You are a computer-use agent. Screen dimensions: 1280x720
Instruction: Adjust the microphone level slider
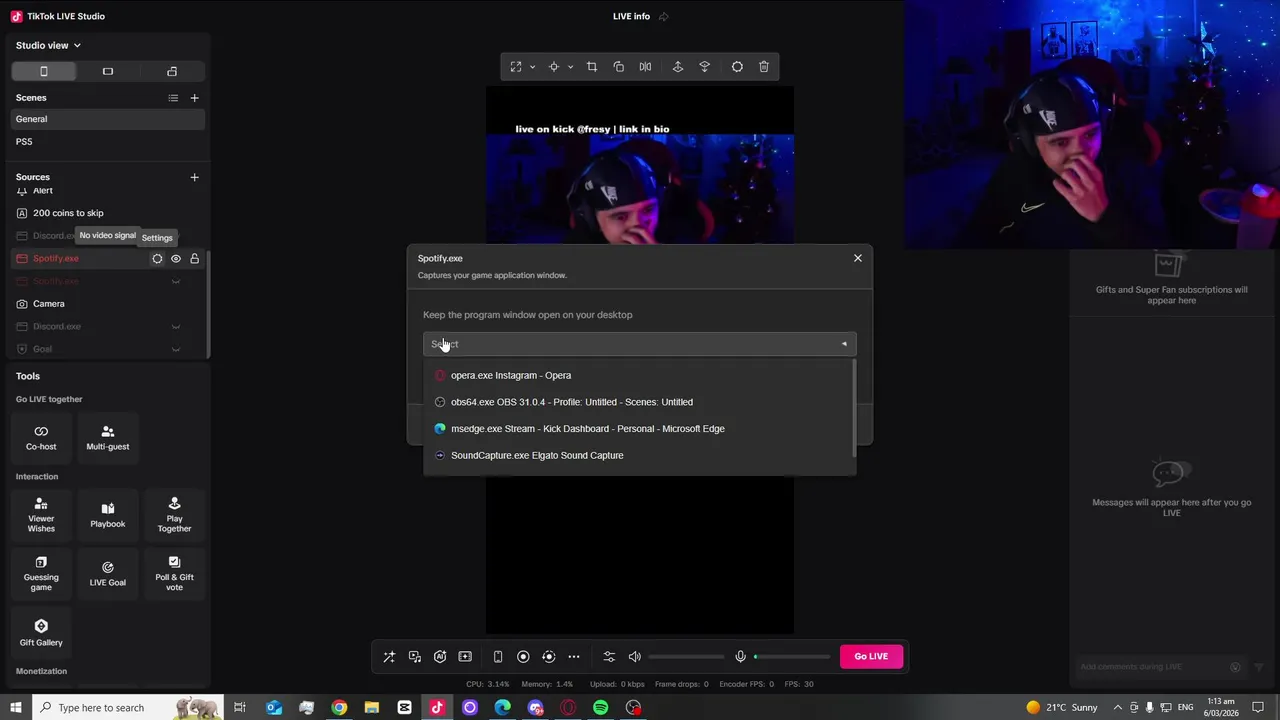coord(792,657)
